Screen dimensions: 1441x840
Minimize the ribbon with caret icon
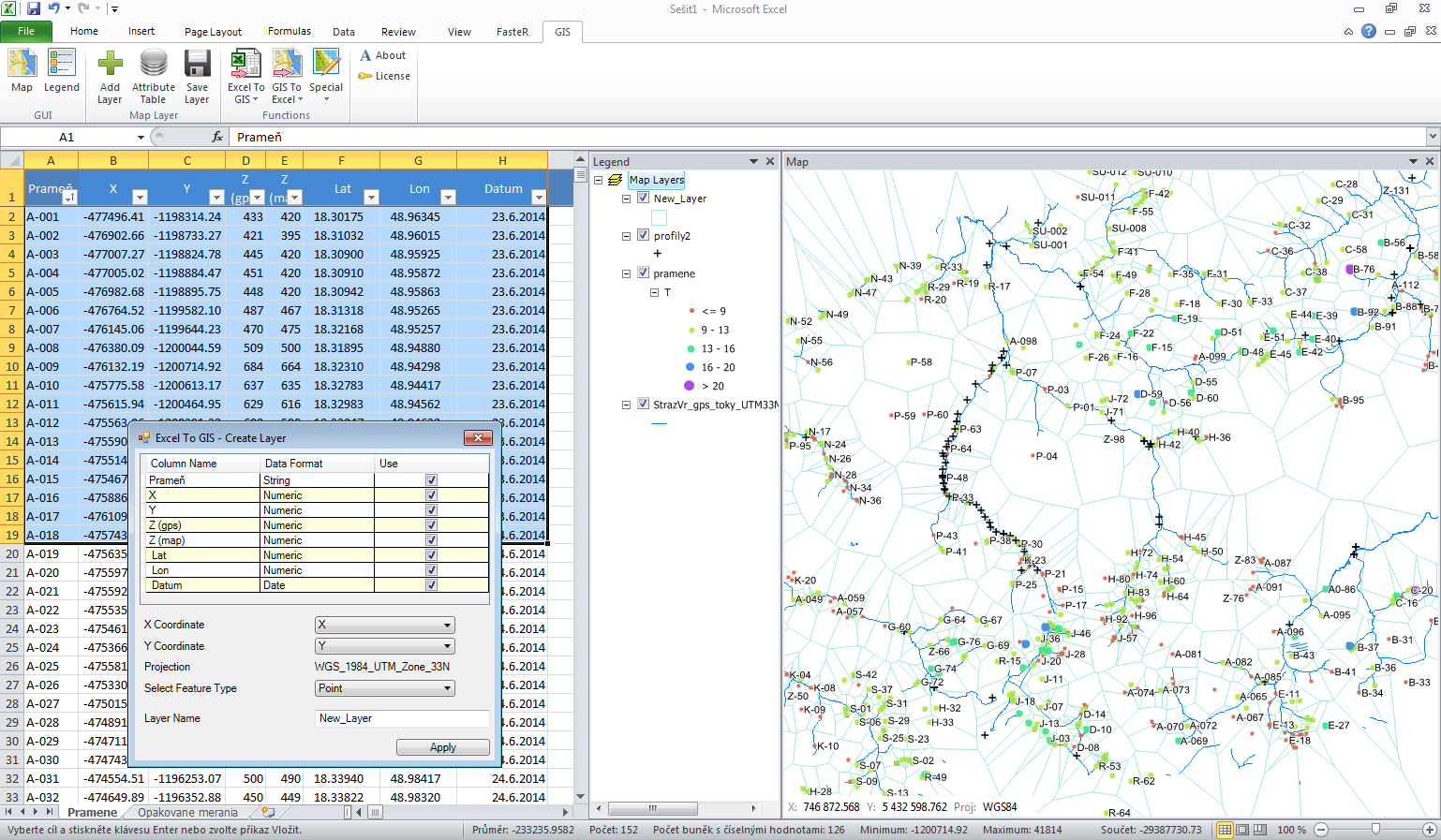[1348, 31]
